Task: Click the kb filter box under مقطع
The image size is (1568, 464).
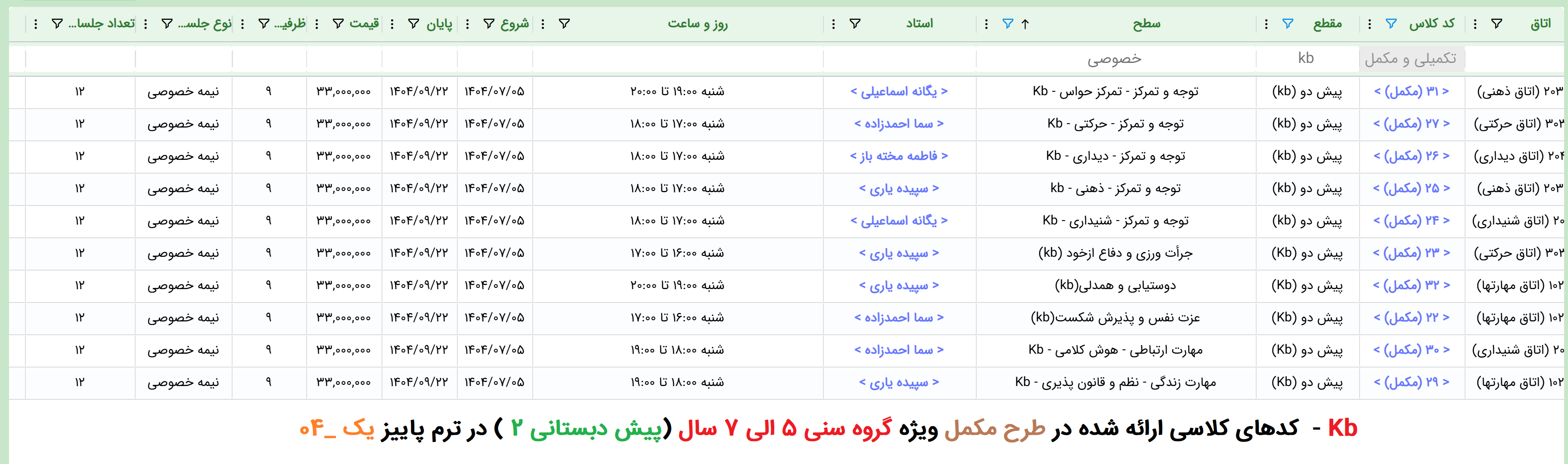Action: 1306,59
